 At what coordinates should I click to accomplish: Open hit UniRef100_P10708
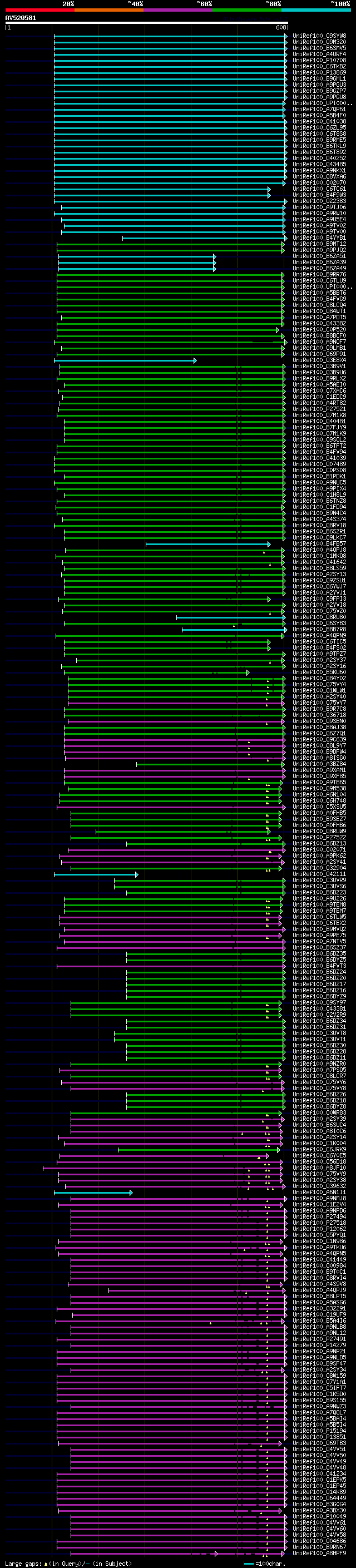click(x=319, y=60)
